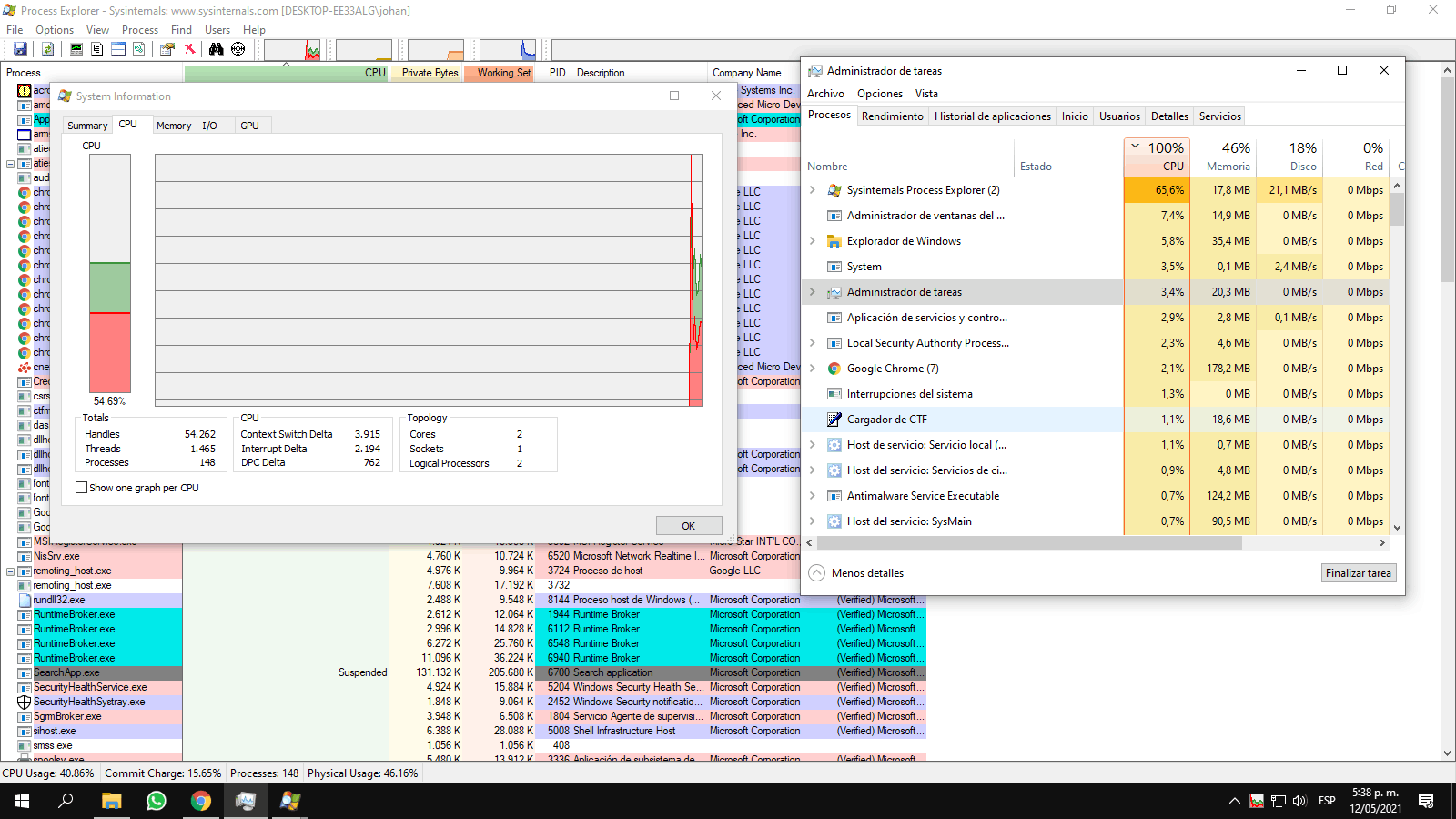Click the Google Chrome icon in Task Manager list
1456x819 pixels.
(x=834, y=369)
